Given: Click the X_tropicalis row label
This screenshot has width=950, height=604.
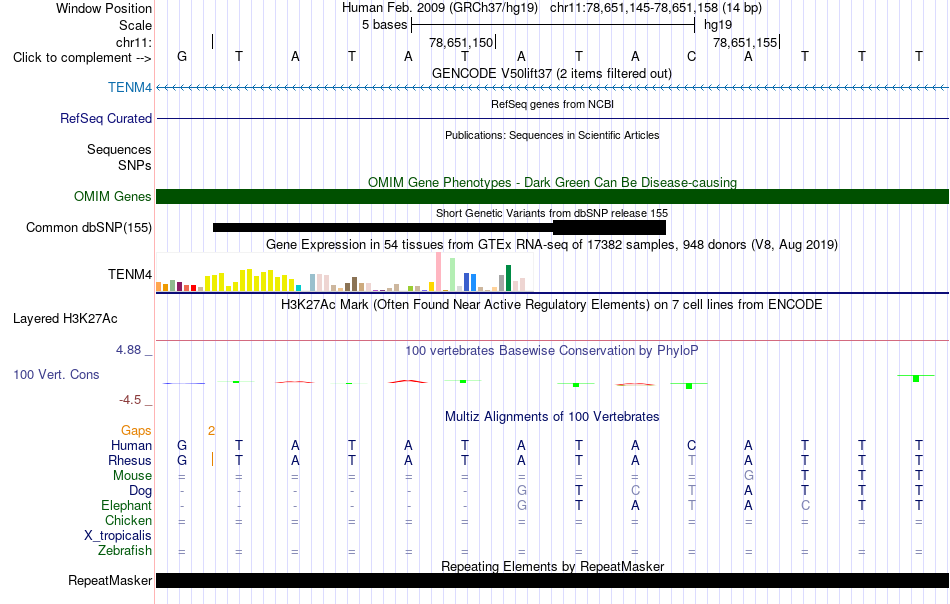Looking at the screenshot, I should [118, 536].
